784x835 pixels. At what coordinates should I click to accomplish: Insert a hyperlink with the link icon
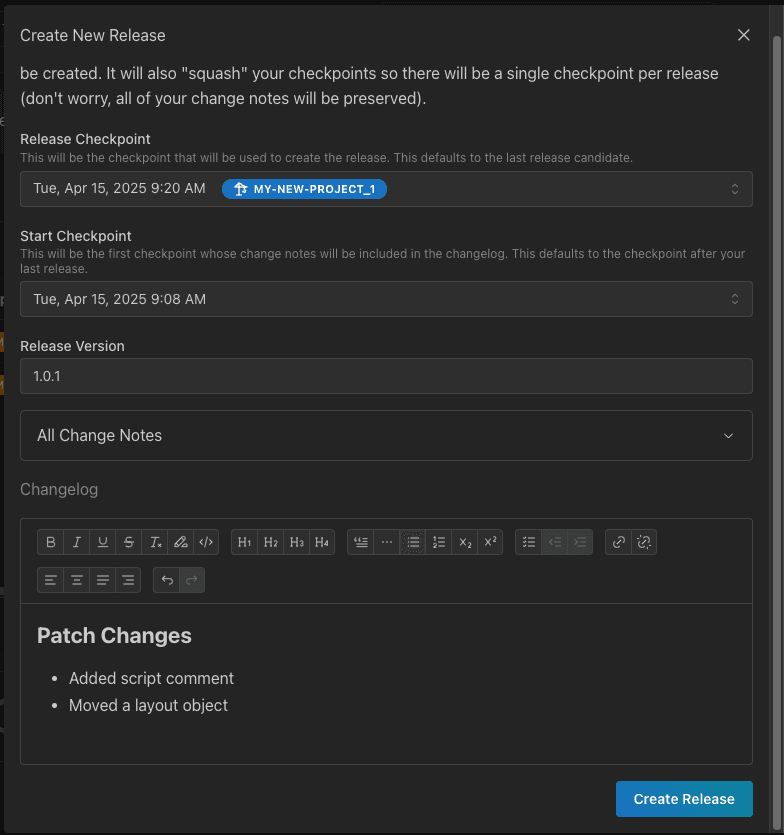619,542
